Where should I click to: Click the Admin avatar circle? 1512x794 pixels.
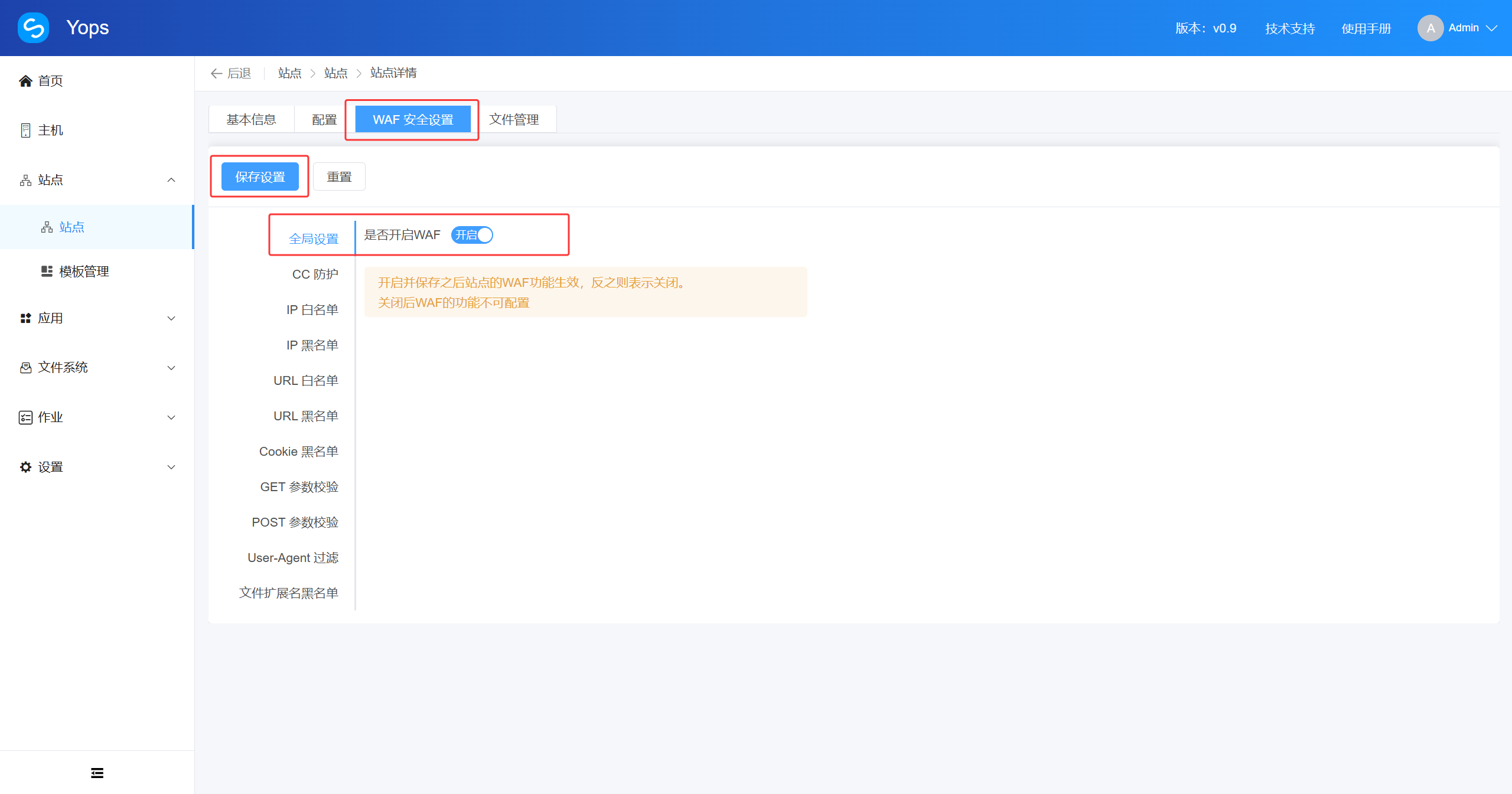pyautogui.click(x=1430, y=28)
